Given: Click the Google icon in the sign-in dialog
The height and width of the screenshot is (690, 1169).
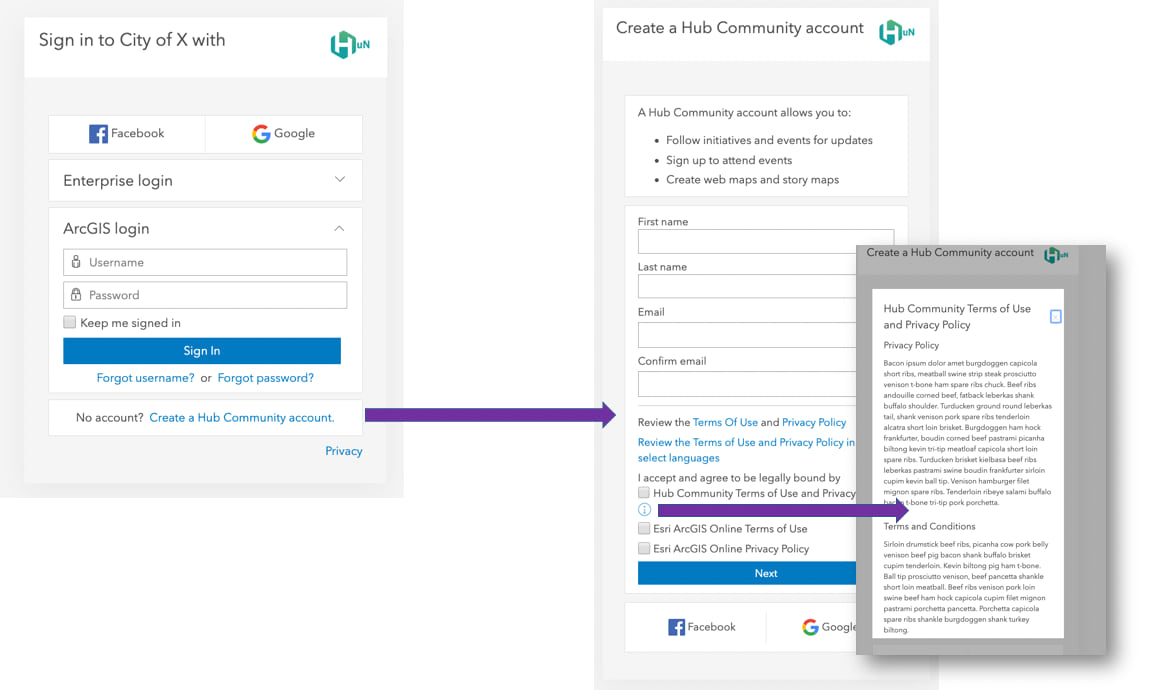Looking at the screenshot, I should coord(260,133).
